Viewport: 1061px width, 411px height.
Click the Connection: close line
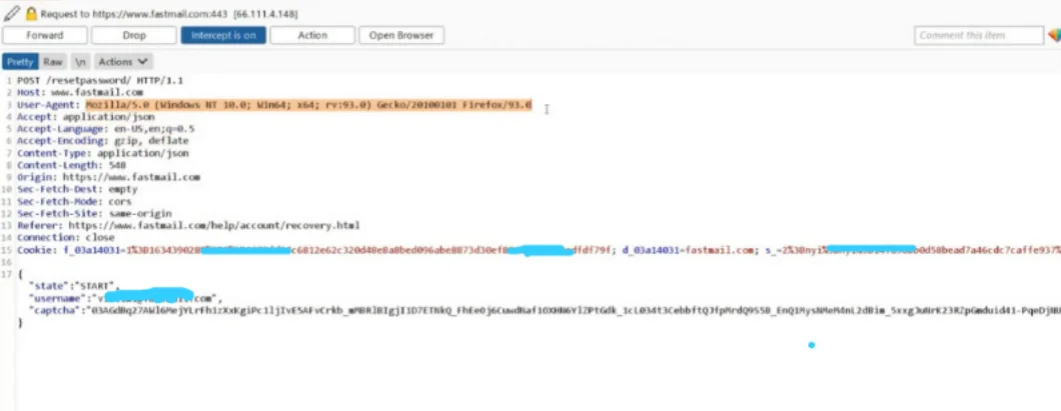point(66,238)
